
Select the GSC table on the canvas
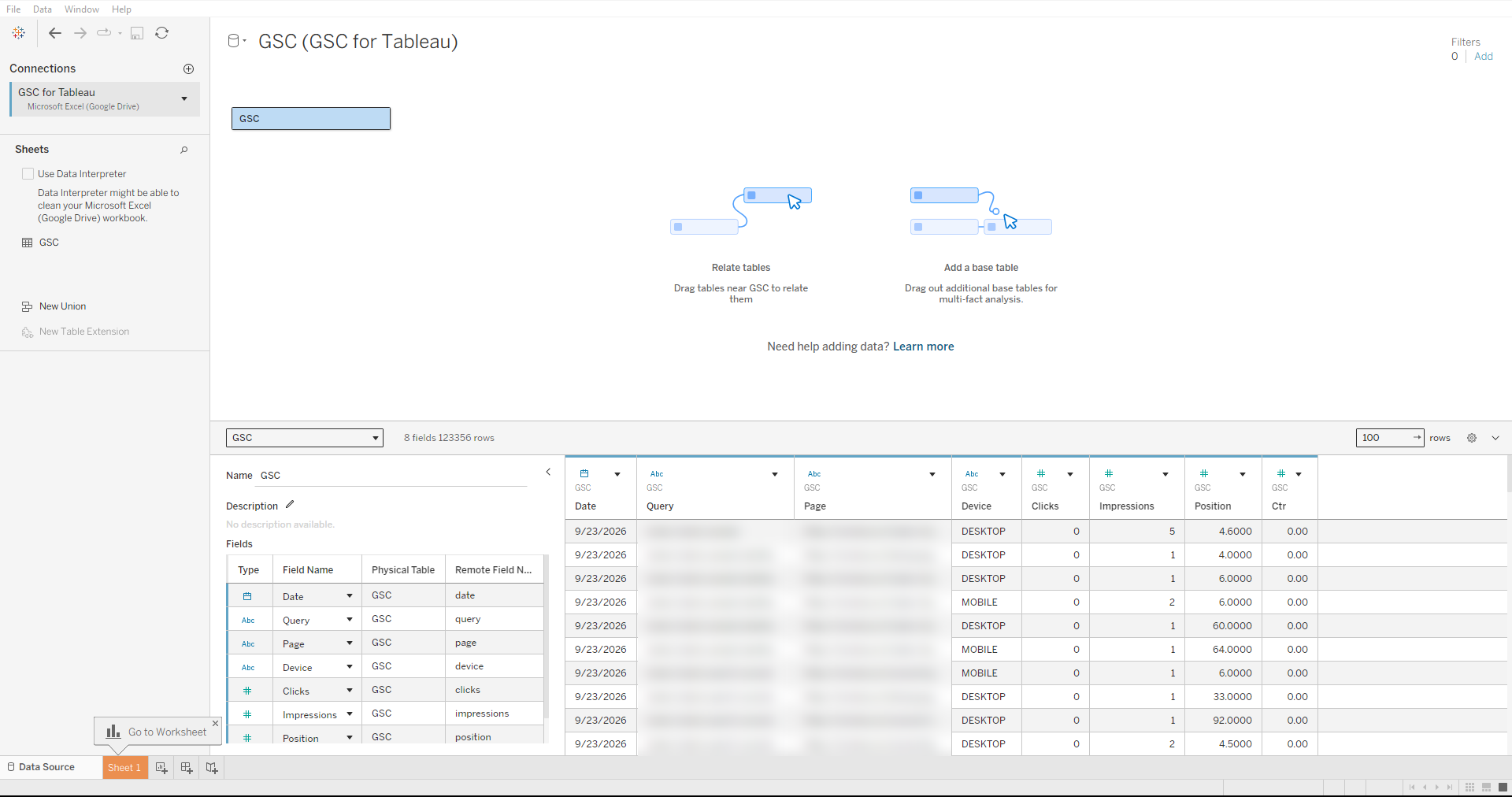click(x=311, y=119)
